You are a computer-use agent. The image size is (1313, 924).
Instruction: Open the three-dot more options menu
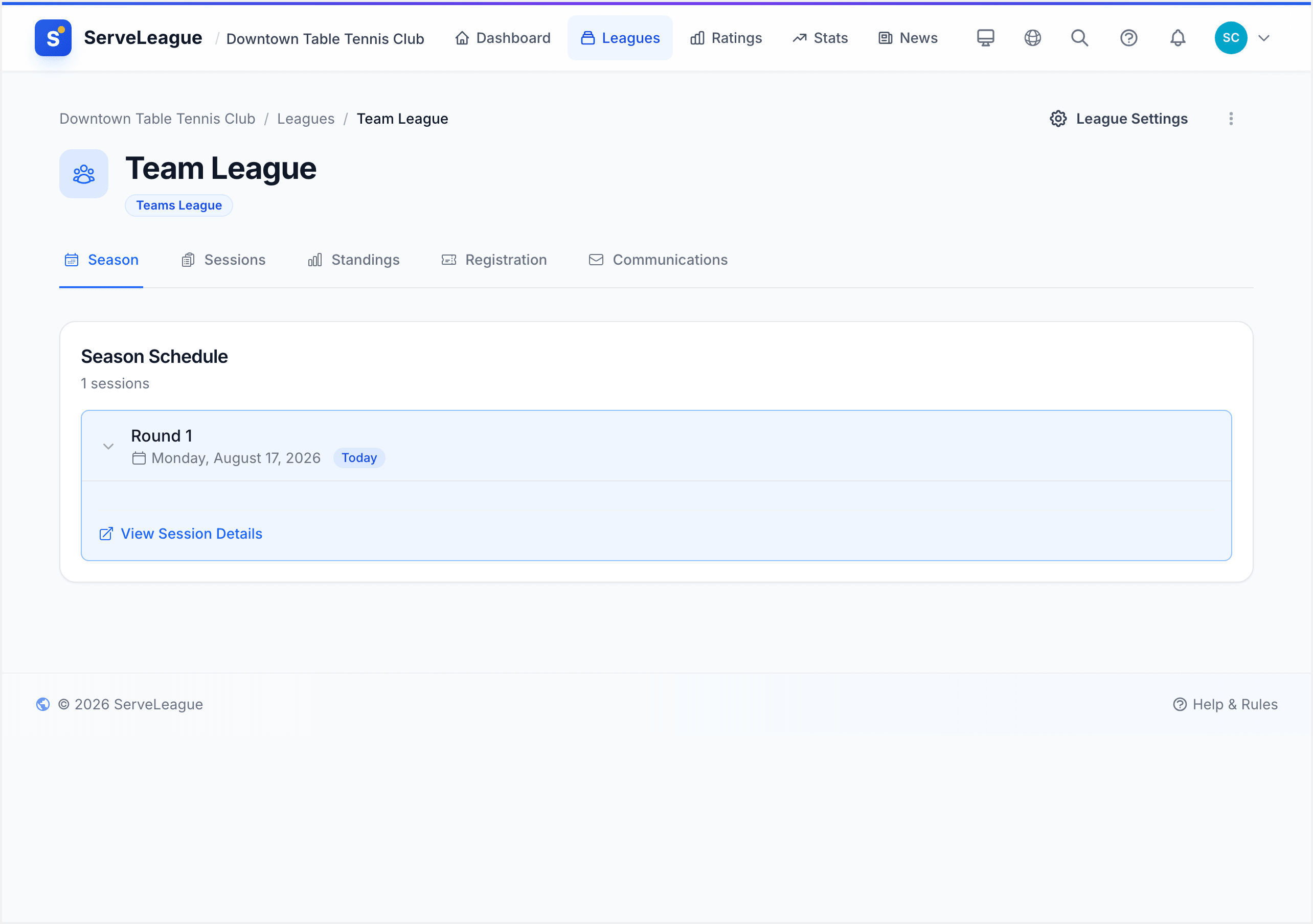[x=1231, y=119]
